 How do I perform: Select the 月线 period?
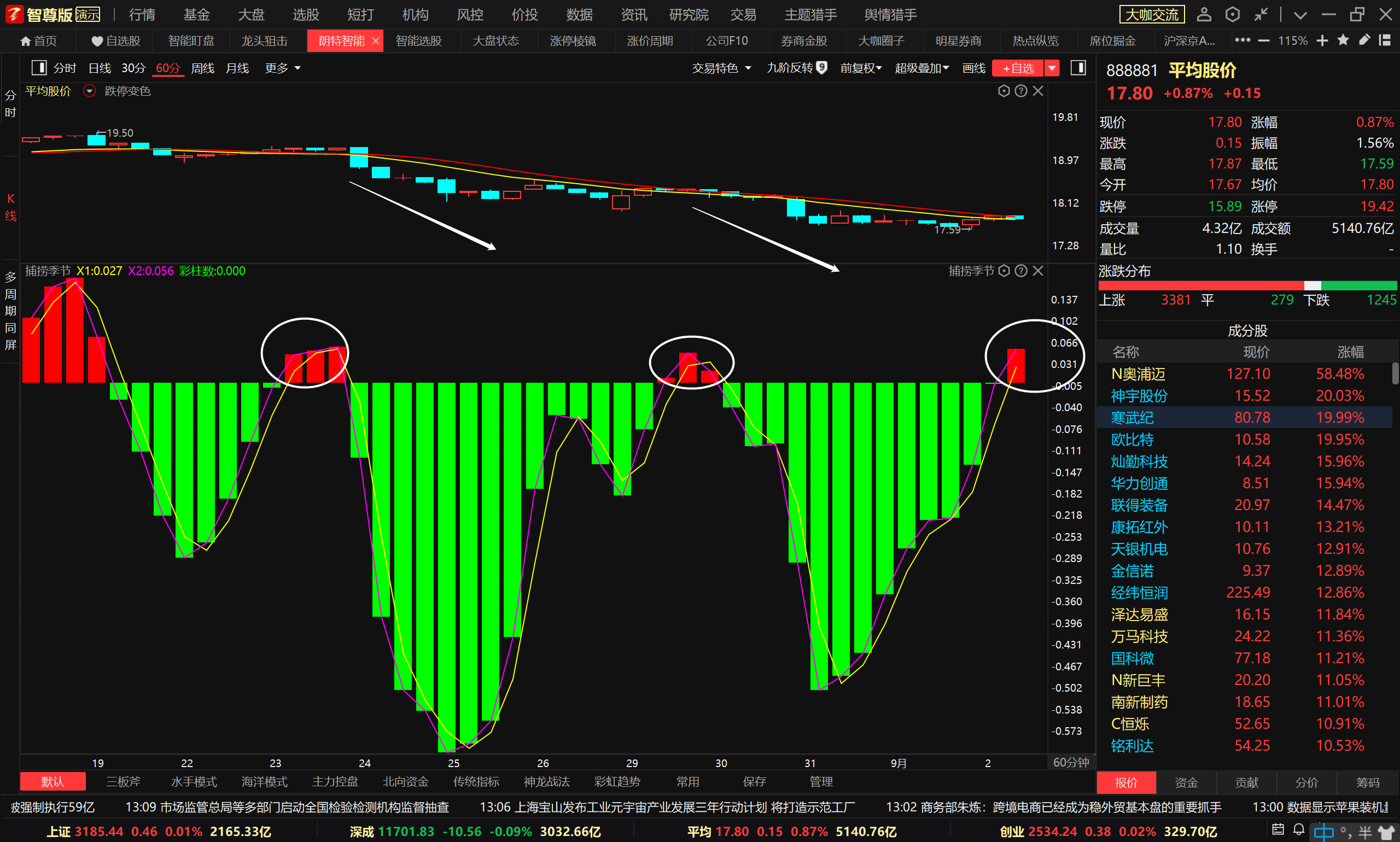tap(237, 68)
